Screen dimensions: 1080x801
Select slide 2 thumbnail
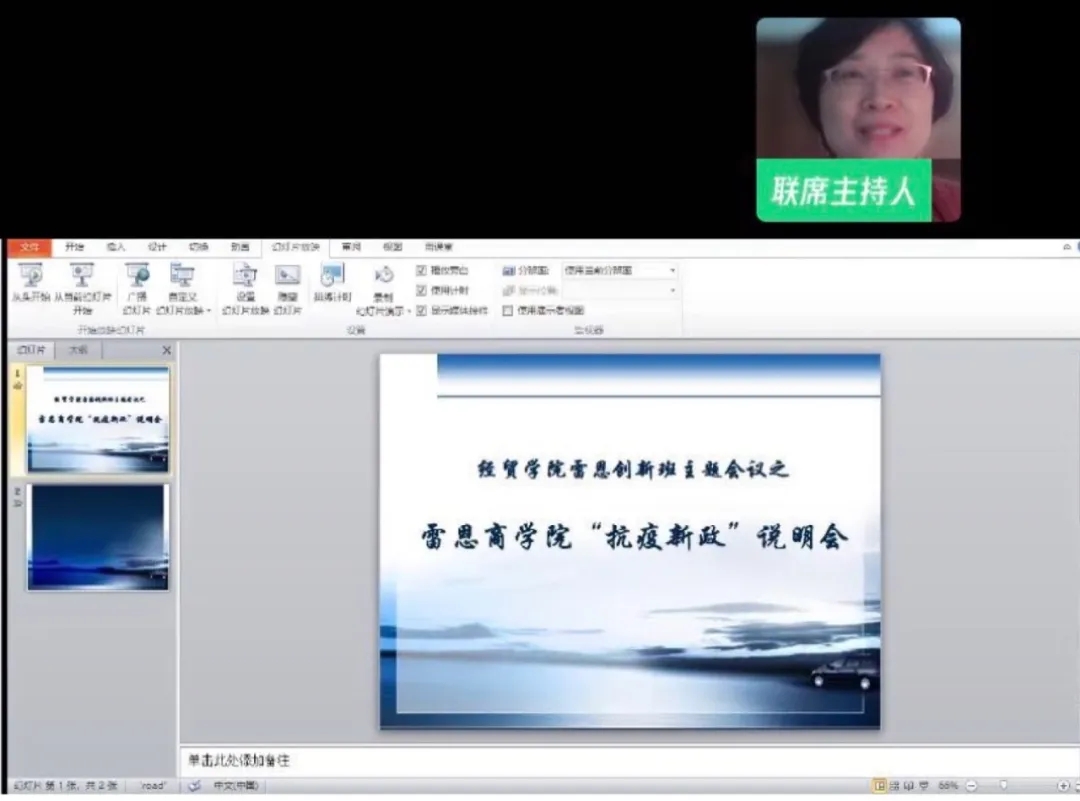click(x=97, y=537)
